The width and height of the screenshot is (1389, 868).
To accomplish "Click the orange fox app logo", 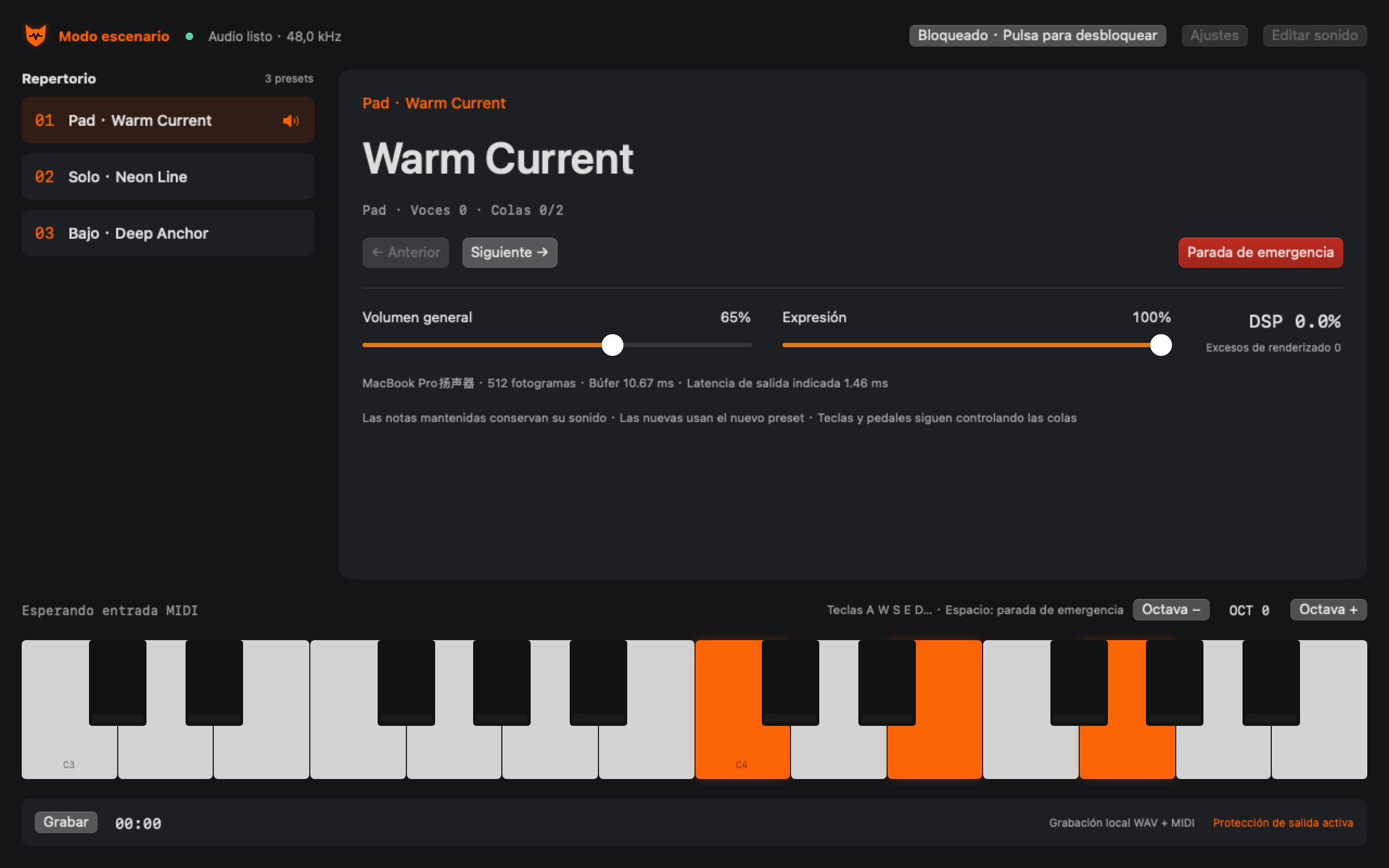I will 36,36.
